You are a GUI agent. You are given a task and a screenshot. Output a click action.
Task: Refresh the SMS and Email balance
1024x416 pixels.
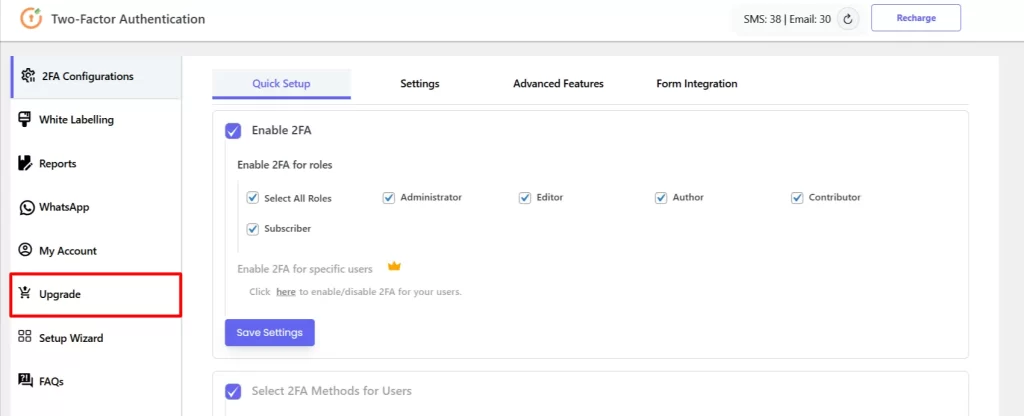click(x=848, y=19)
